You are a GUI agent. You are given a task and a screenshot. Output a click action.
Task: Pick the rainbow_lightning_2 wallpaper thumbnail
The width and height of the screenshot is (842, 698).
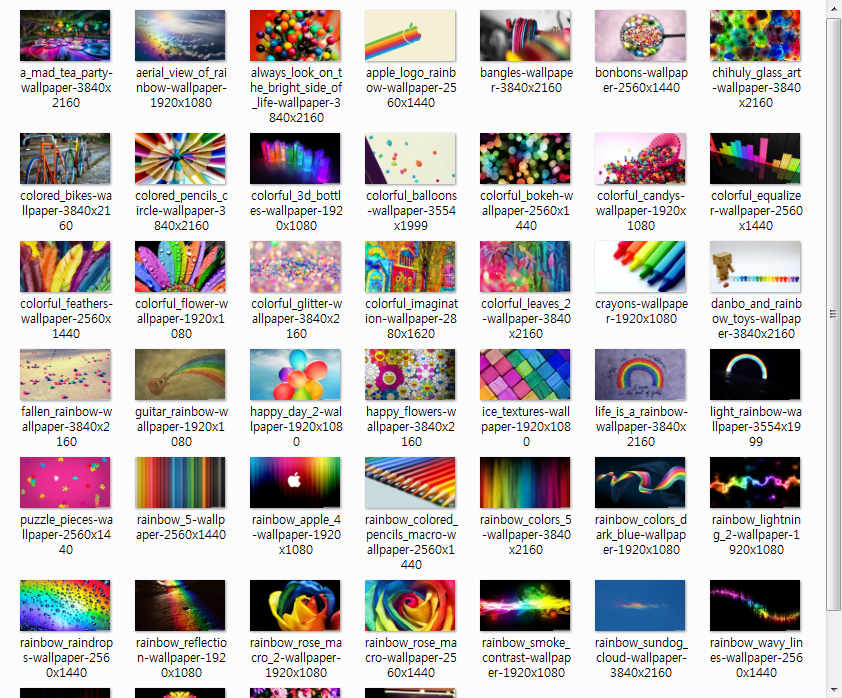coord(754,482)
